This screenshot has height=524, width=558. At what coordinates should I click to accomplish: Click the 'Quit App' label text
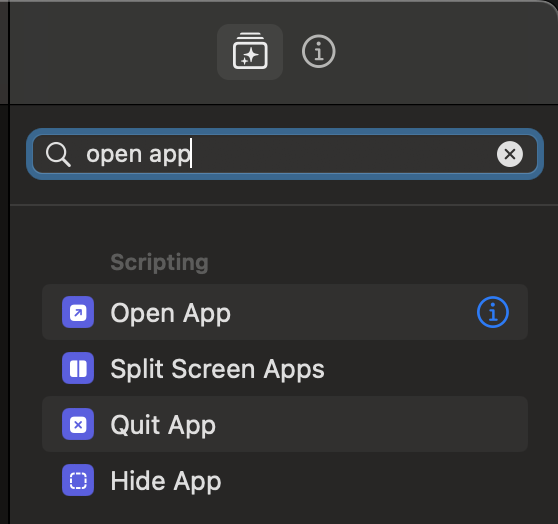point(163,425)
